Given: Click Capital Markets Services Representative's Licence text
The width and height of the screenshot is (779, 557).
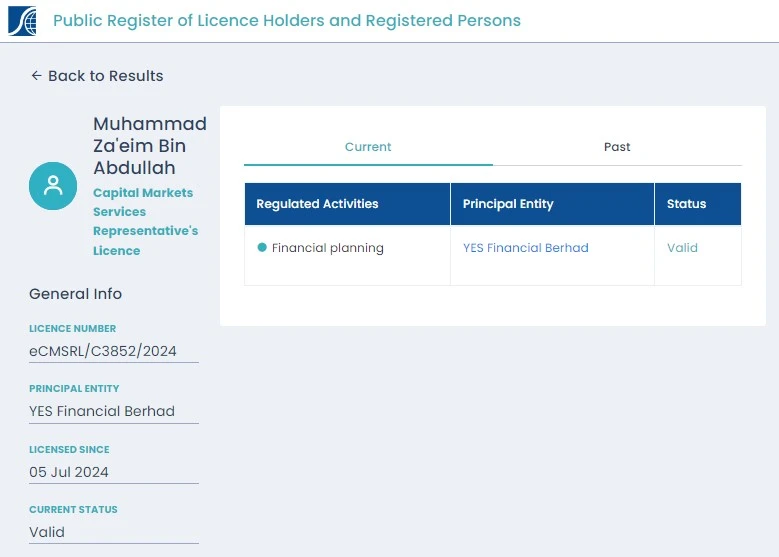Looking at the screenshot, I should pos(145,222).
